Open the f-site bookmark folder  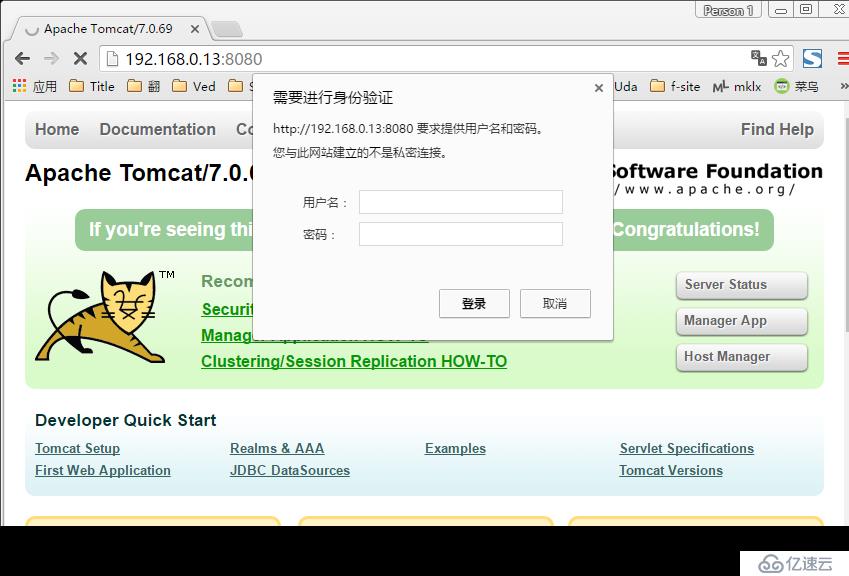pos(675,86)
